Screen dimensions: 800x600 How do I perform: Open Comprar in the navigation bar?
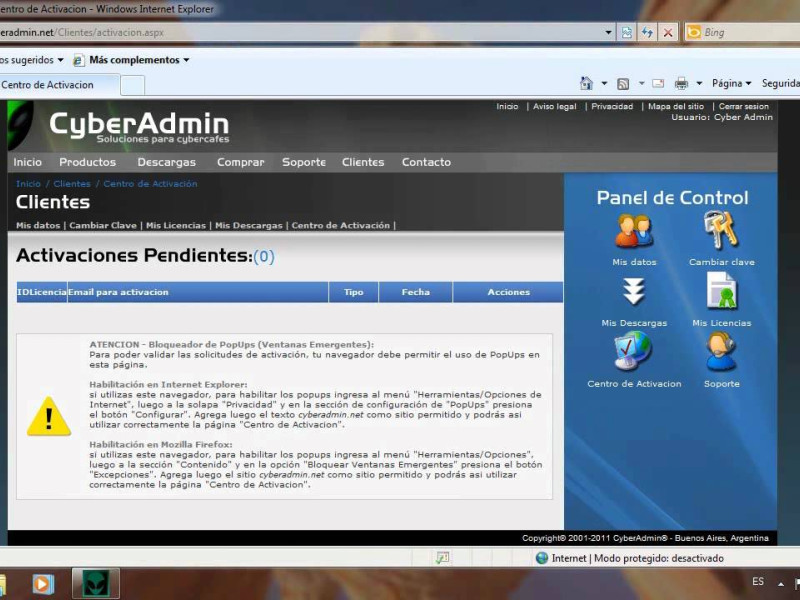click(x=240, y=162)
